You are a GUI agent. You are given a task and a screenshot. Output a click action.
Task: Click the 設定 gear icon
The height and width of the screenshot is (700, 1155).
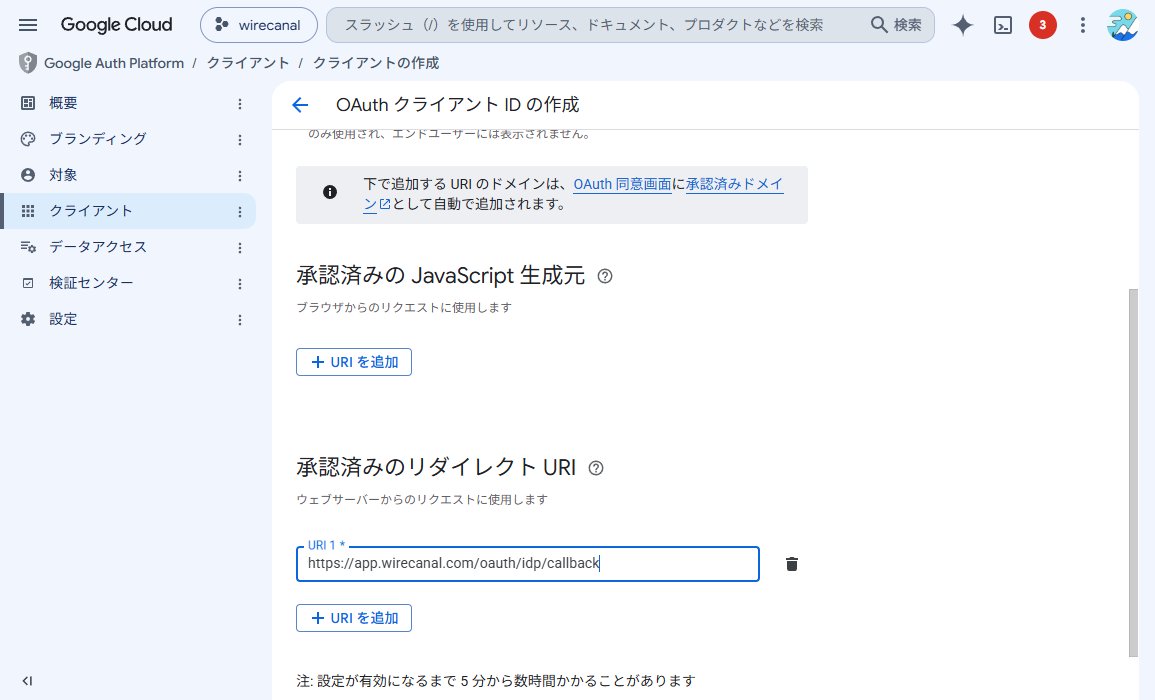click(x=28, y=319)
